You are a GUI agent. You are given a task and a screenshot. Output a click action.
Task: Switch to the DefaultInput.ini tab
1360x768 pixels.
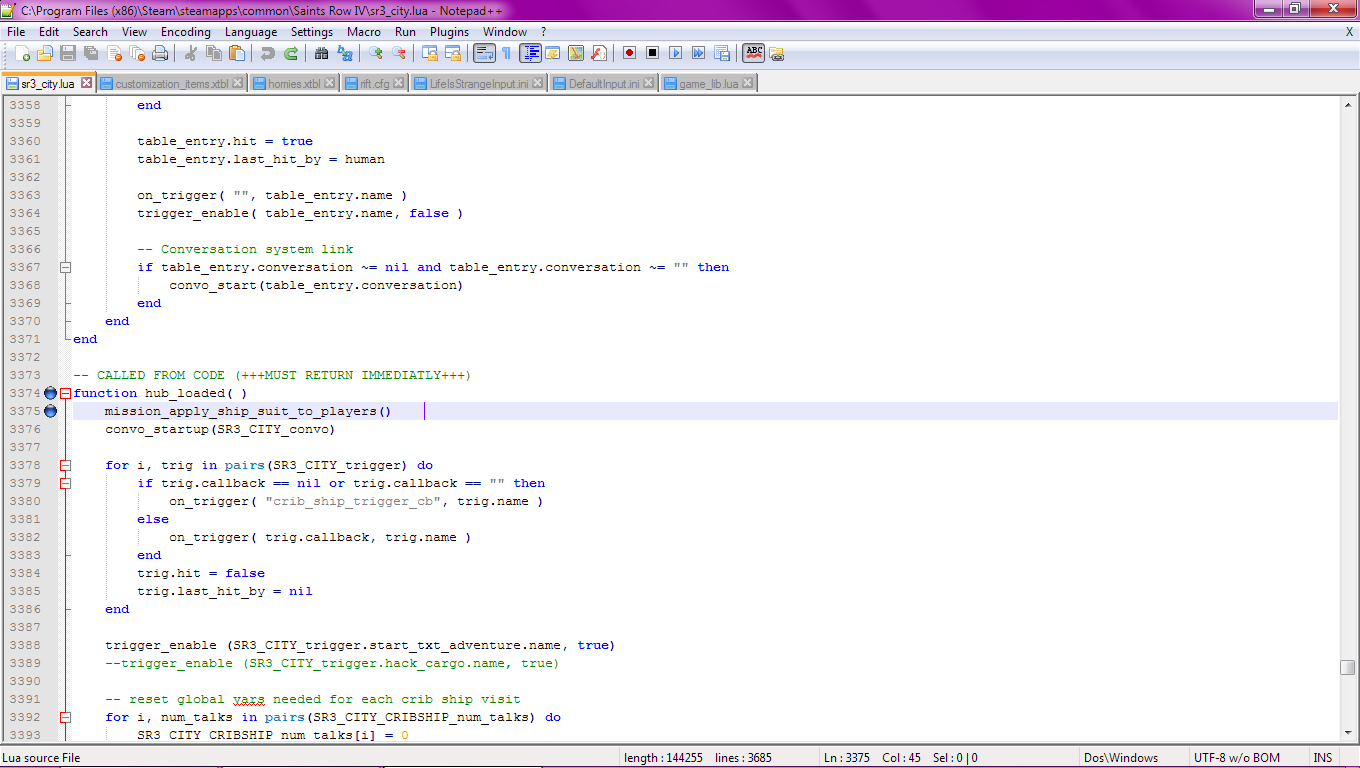[x=603, y=84]
